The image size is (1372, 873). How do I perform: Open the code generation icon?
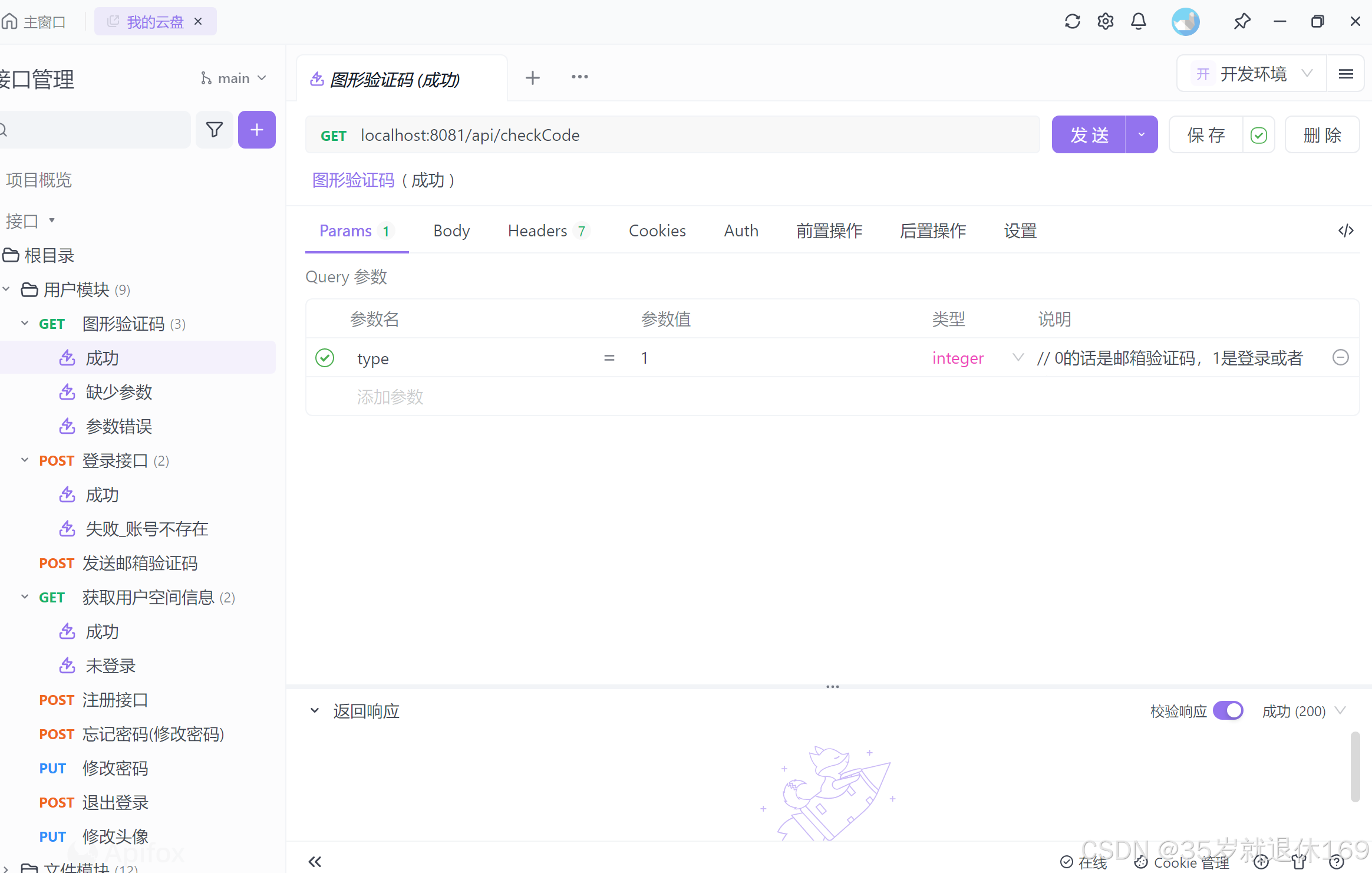point(1345,230)
